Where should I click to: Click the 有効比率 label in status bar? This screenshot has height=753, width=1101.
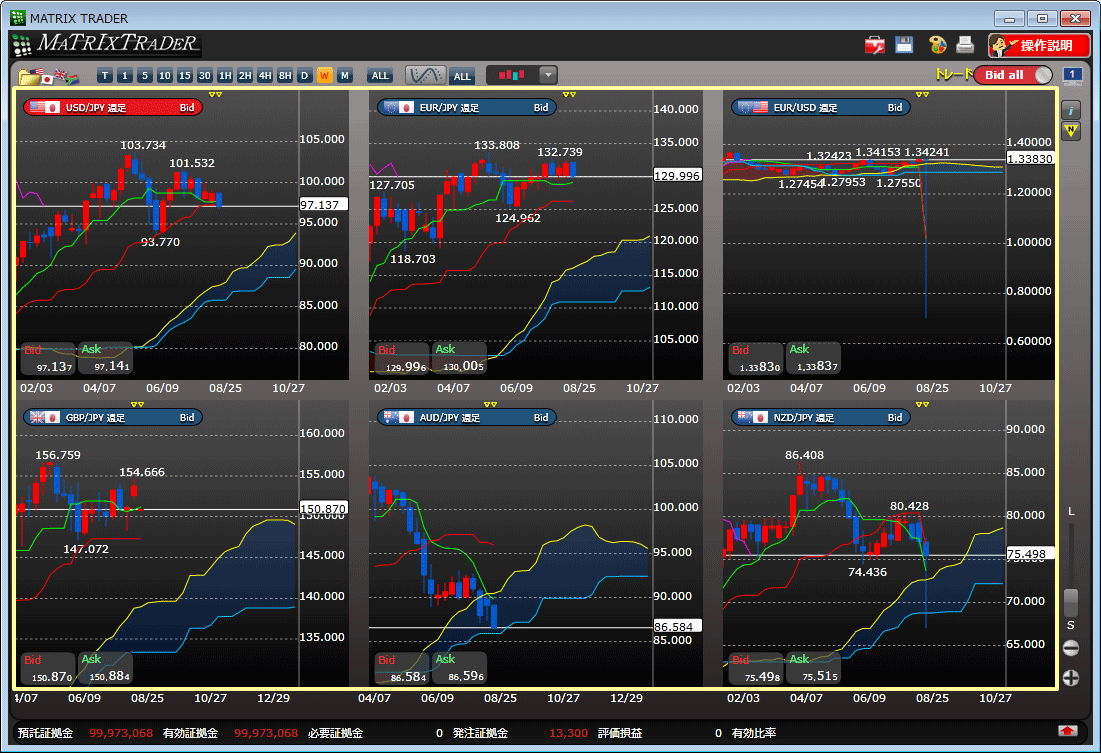point(753,733)
